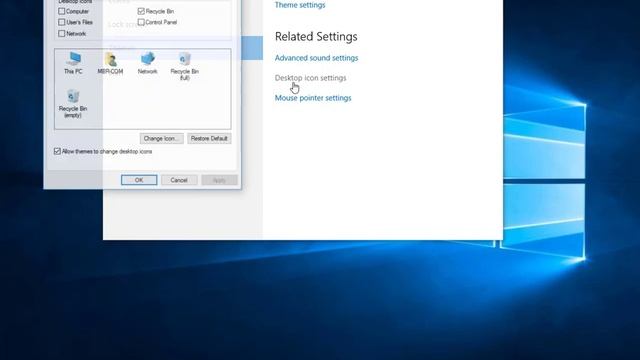Select the Recycle Bin (empty) icon
The width and height of the screenshot is (640, 360).
[x=73, y=104]
